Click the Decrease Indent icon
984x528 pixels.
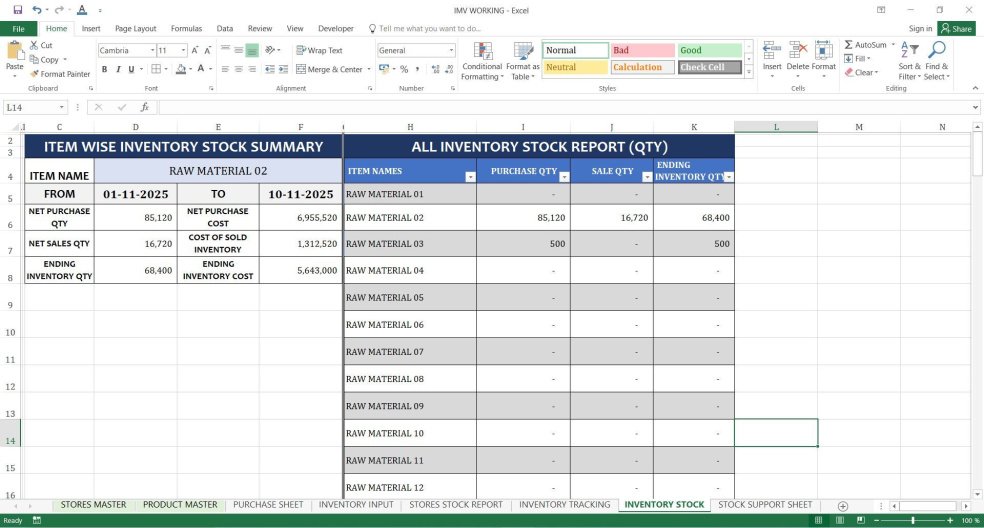click(x=270, y=69)
